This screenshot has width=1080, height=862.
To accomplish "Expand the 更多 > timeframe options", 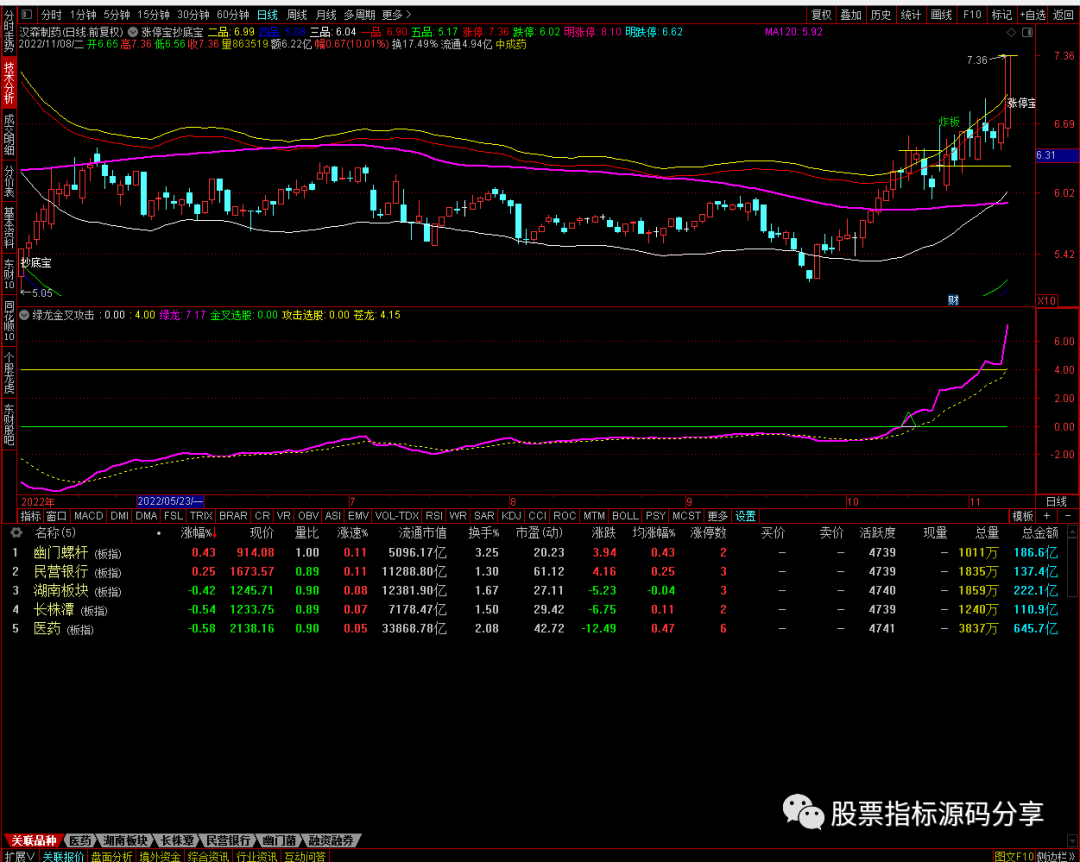I will (x=396, y=14).
